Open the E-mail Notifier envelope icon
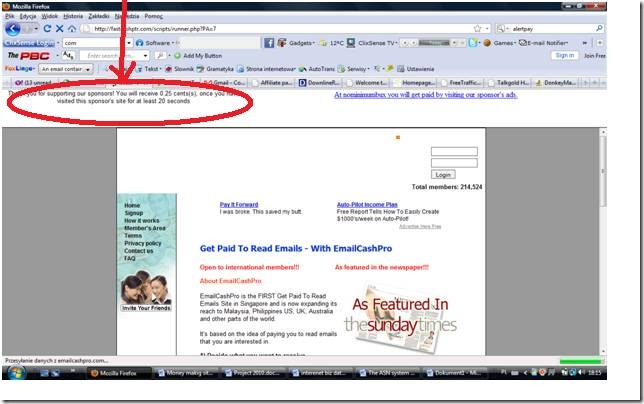Screen dimensions: 644x404 tap(522, 43)
